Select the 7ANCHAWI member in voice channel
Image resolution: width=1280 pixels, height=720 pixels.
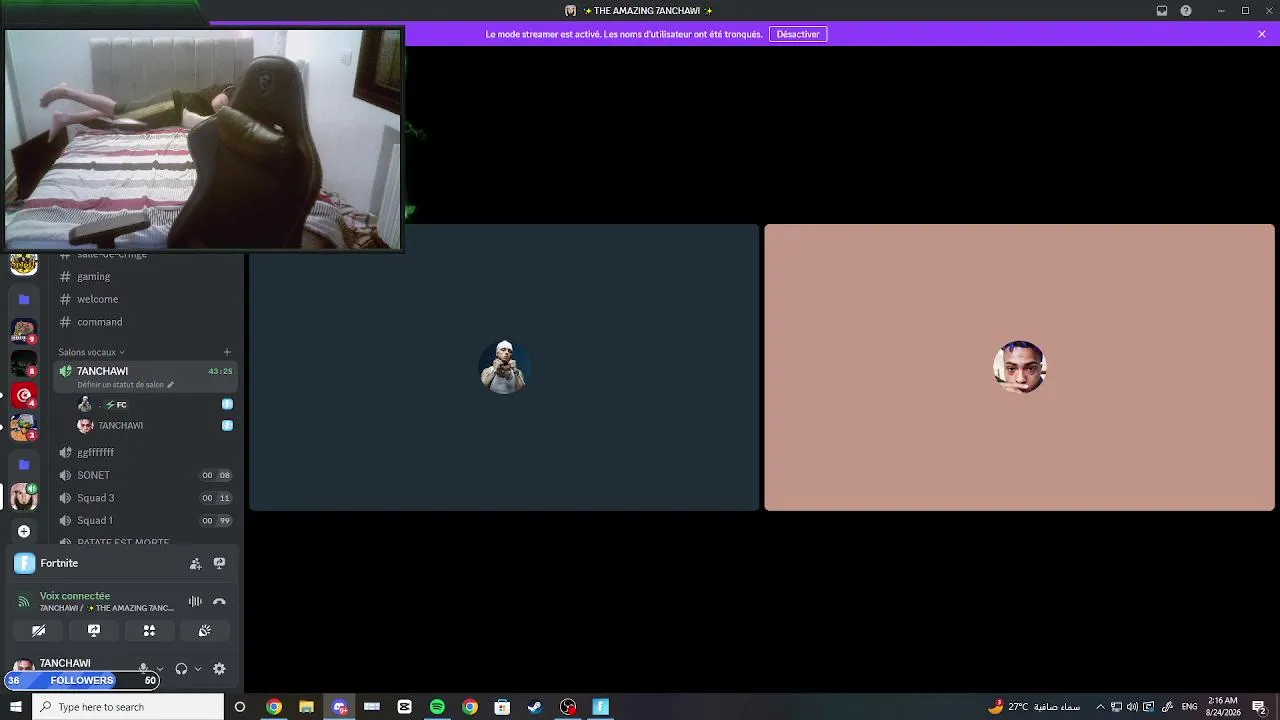155,426
